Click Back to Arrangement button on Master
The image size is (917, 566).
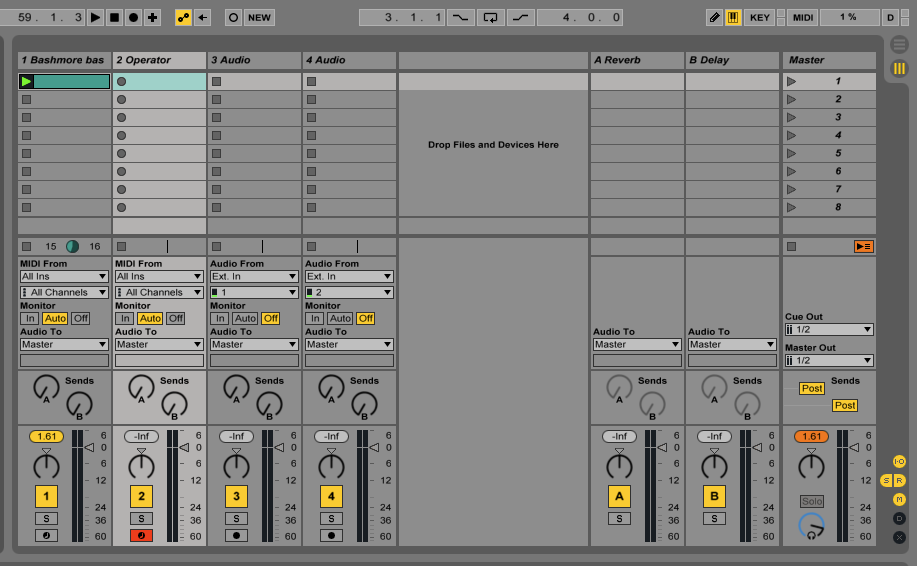click(x=863, y=246)
